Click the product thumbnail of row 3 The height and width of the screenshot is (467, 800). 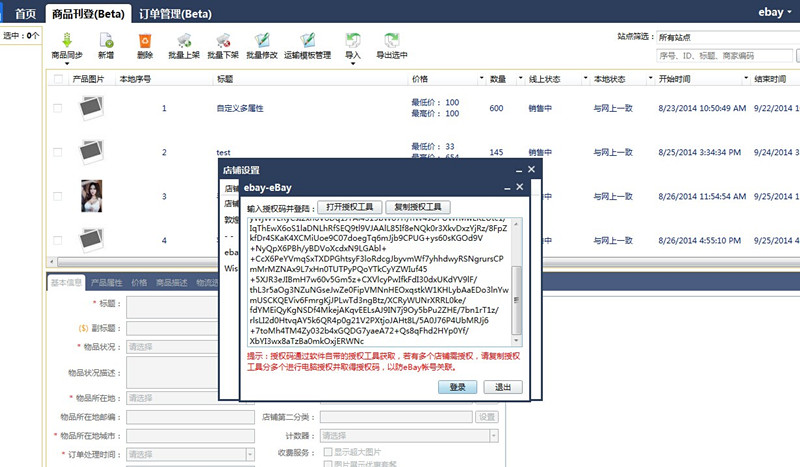(92, 196)
